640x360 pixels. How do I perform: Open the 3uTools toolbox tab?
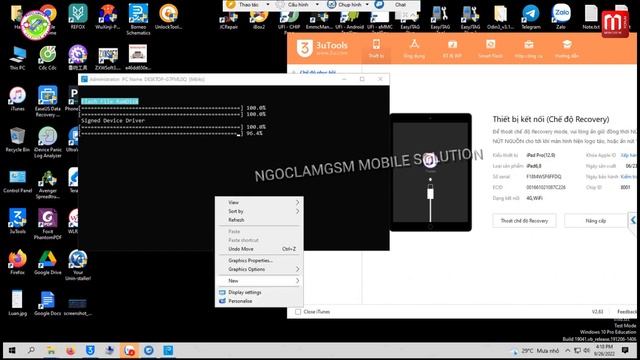click(x=529, y=49)
